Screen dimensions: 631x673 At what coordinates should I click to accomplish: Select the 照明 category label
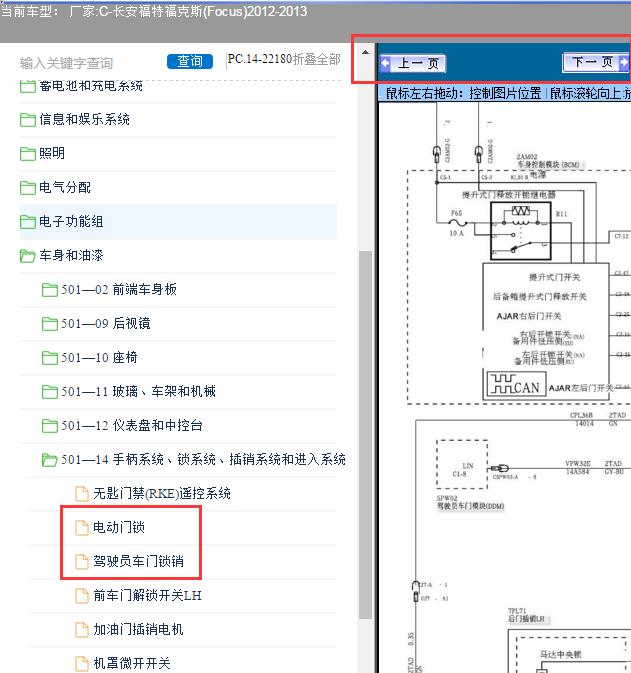(x=52, y=153)
